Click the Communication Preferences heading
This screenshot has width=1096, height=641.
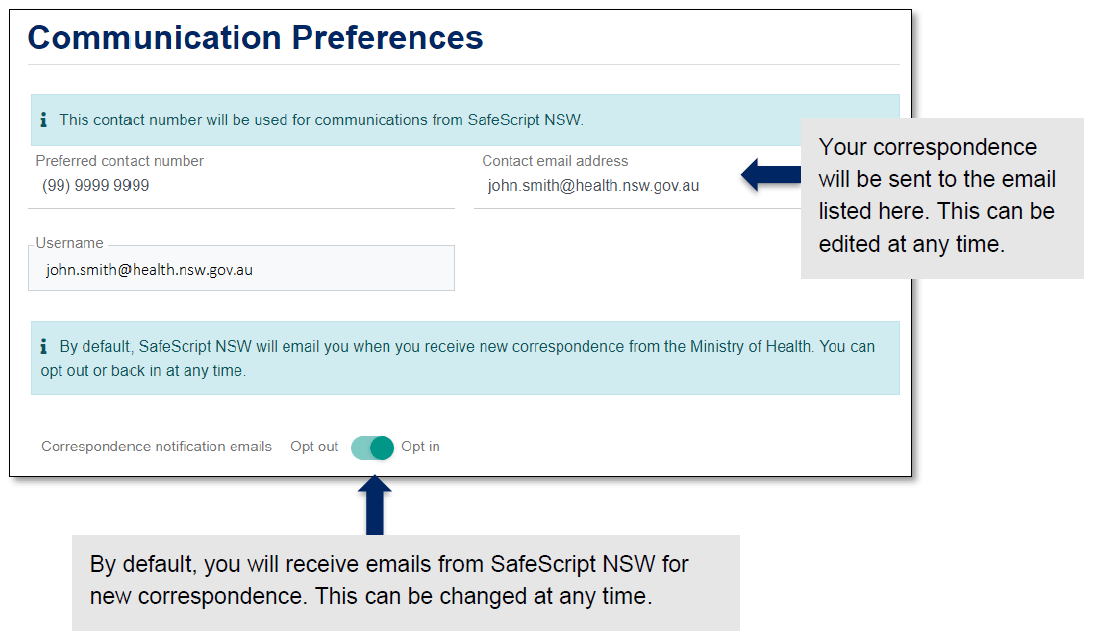(x=256, y=38)
